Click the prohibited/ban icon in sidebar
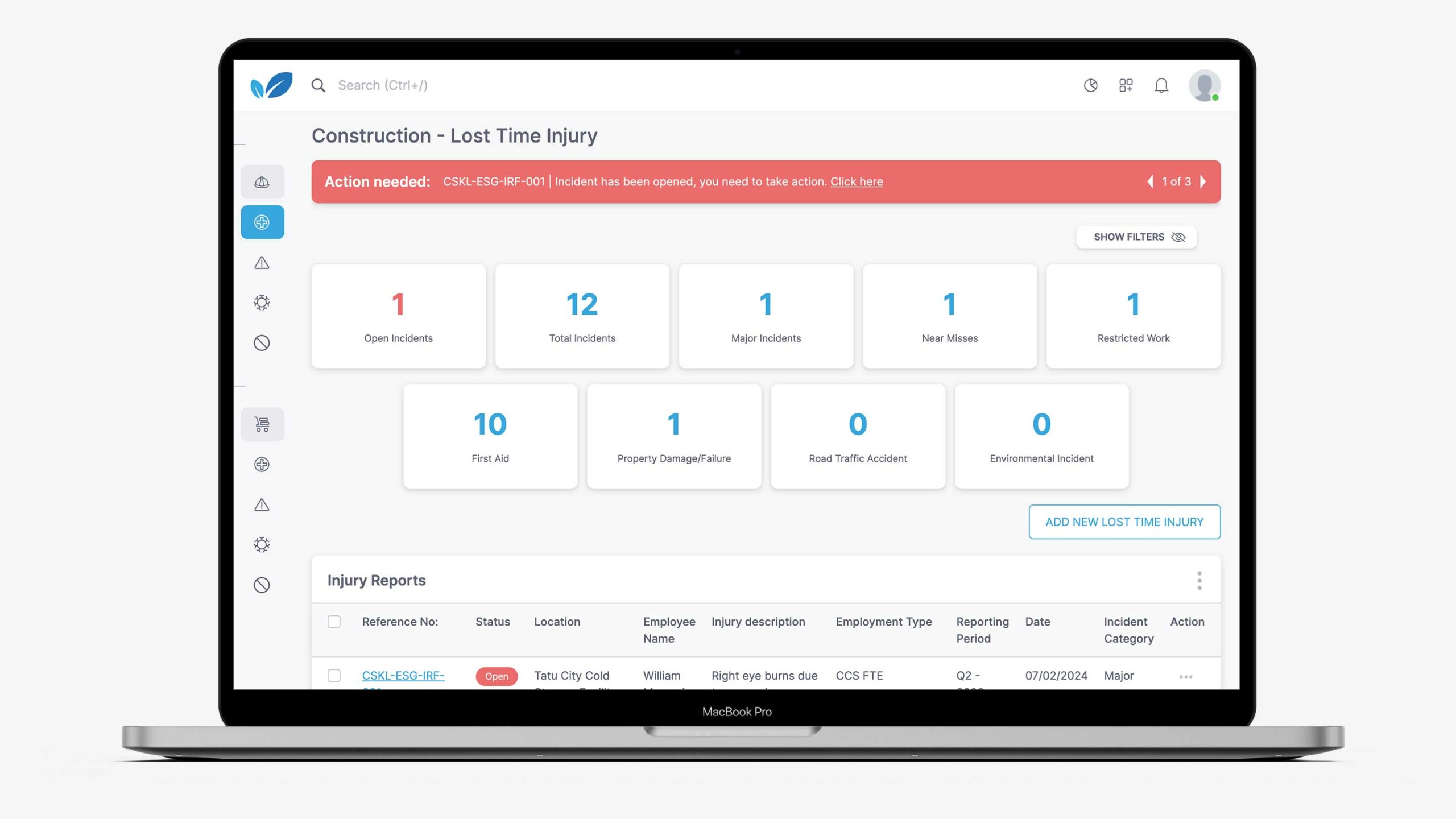 262,343
